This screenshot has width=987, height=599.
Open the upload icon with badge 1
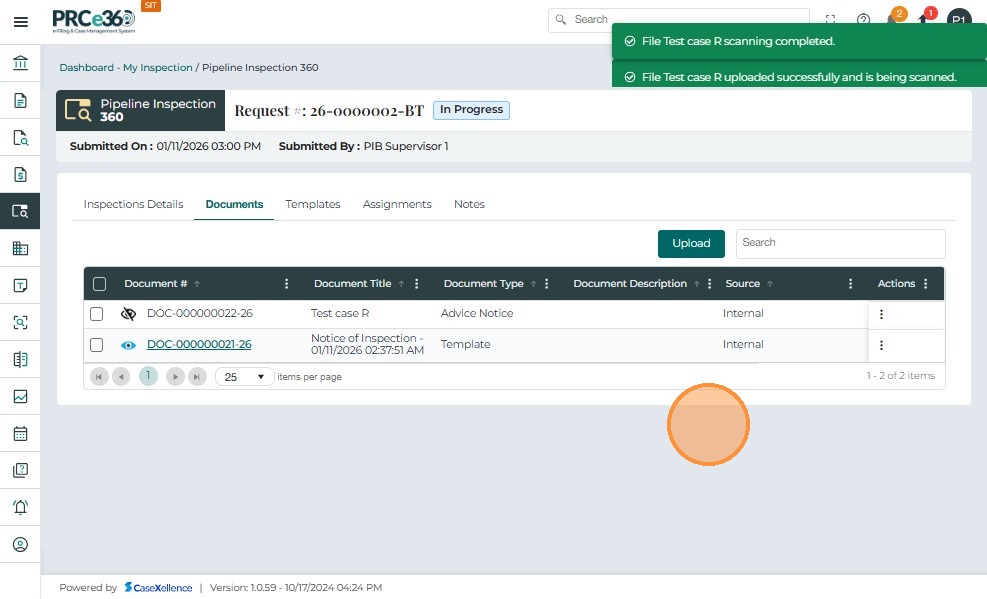[925, 18]
